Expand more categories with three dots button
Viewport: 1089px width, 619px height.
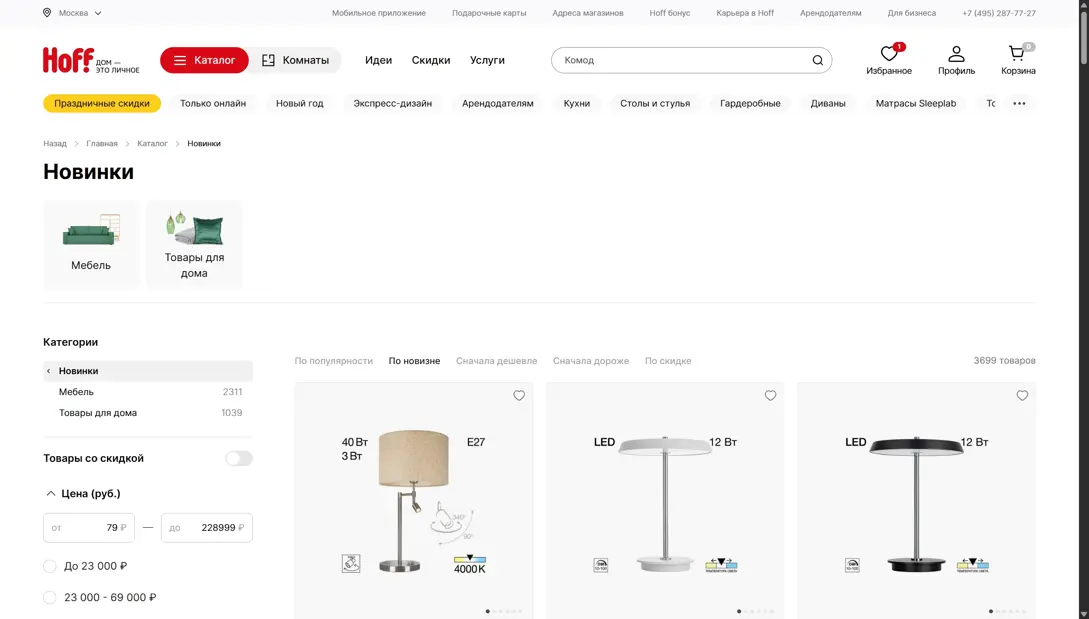pos(1019,103)
